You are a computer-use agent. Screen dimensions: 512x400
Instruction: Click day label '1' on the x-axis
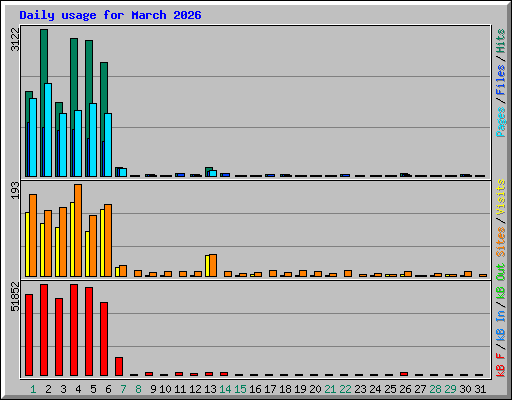click(33, 389)
